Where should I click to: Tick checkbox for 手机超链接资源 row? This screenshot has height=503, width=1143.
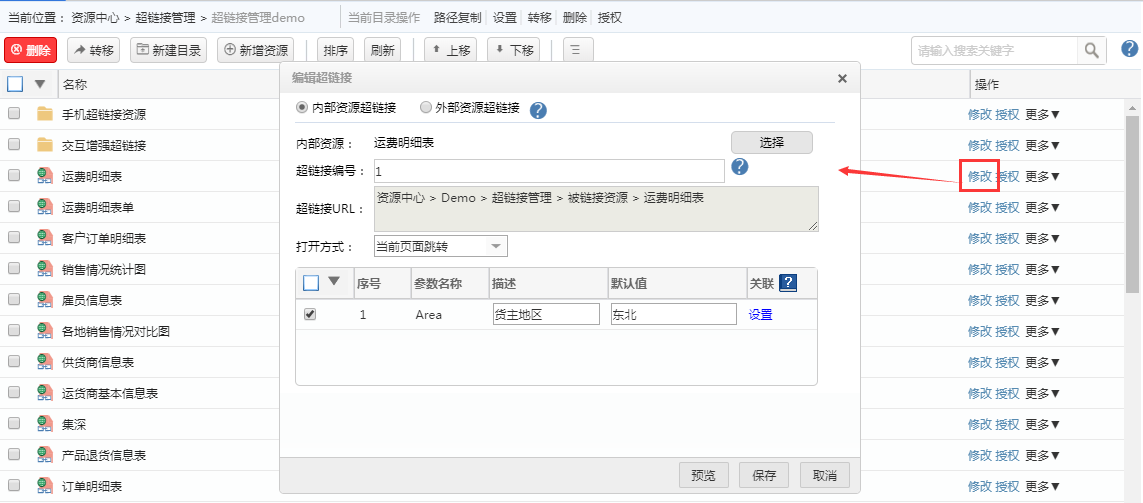click(14, 114)
